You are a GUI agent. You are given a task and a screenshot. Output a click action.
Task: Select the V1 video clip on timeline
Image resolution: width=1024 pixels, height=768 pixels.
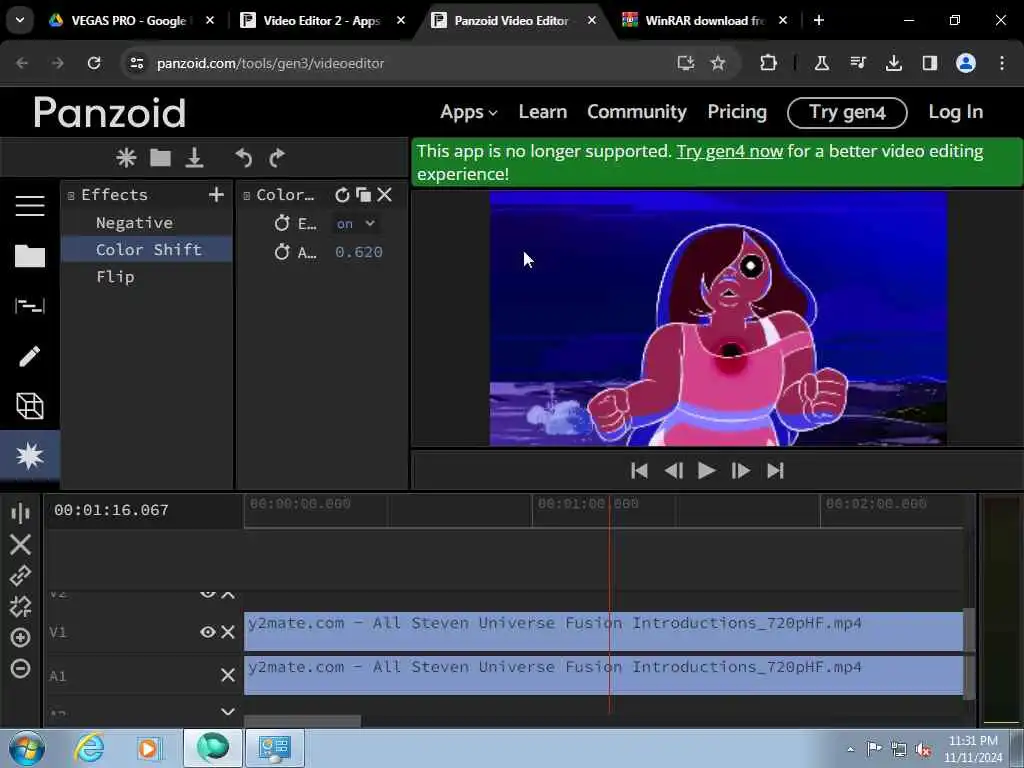pos(603,631)
